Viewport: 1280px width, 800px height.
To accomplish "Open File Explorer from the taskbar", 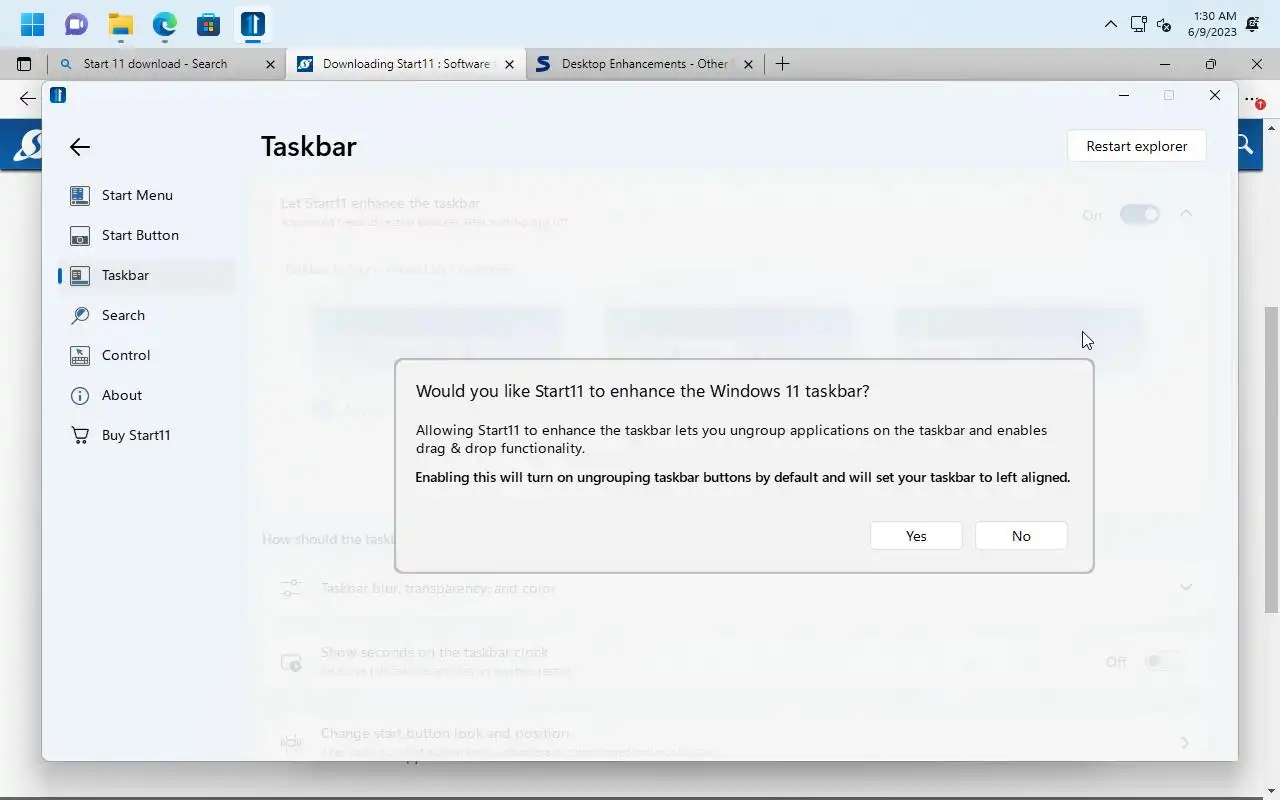I will point(120,24).
